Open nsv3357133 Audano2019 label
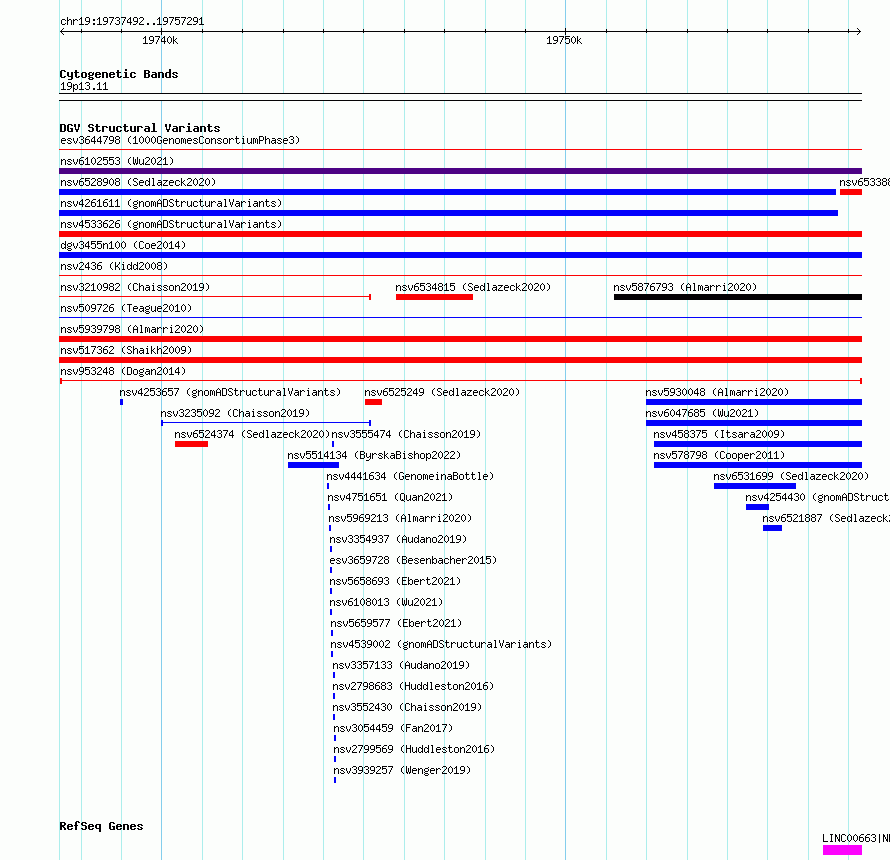890x860 pixels. tap(401, 665)
